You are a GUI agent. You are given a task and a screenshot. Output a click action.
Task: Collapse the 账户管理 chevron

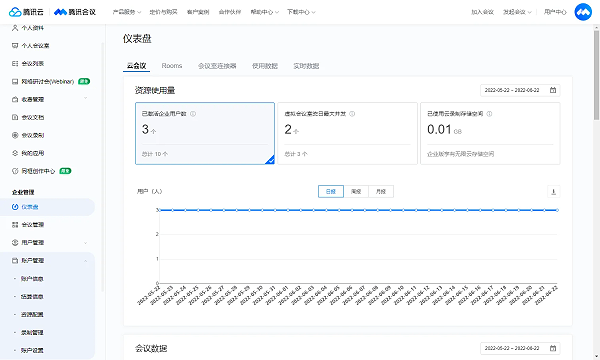tap(85, 261)
